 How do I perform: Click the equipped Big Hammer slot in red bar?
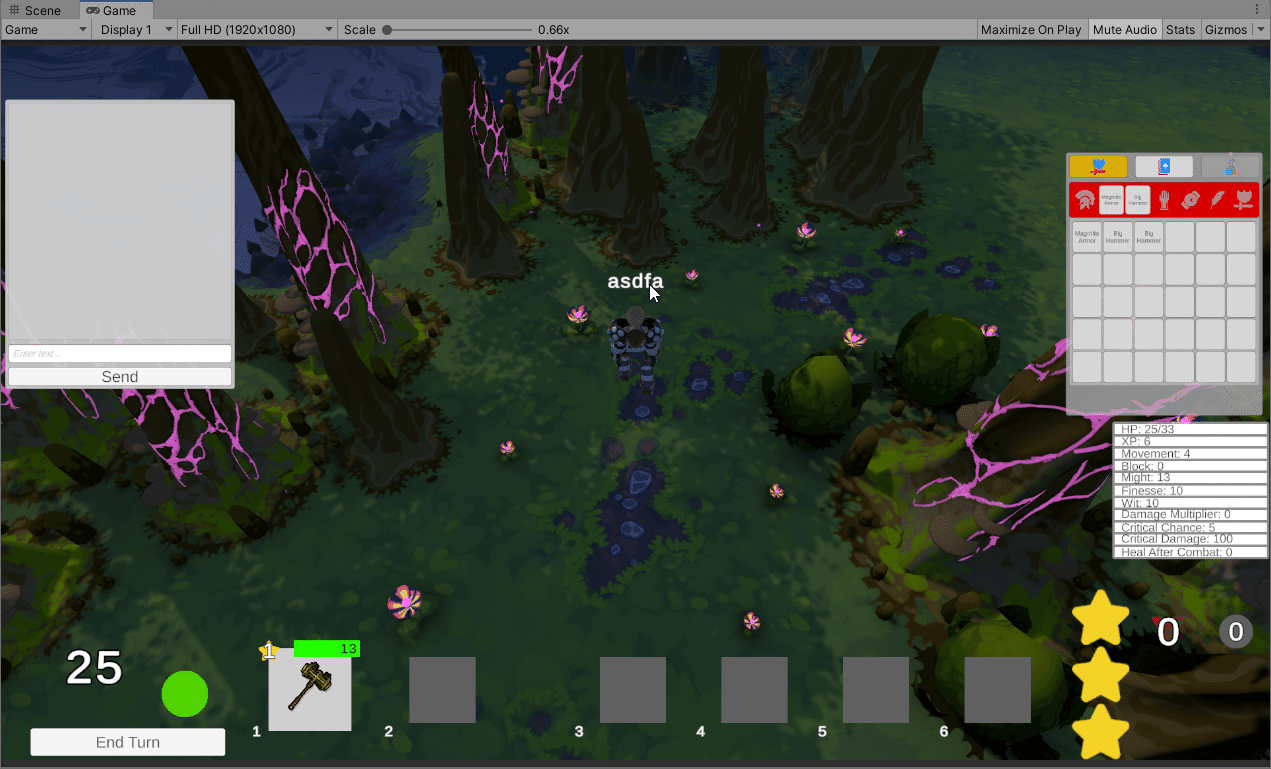click(x=1138, y=200)
